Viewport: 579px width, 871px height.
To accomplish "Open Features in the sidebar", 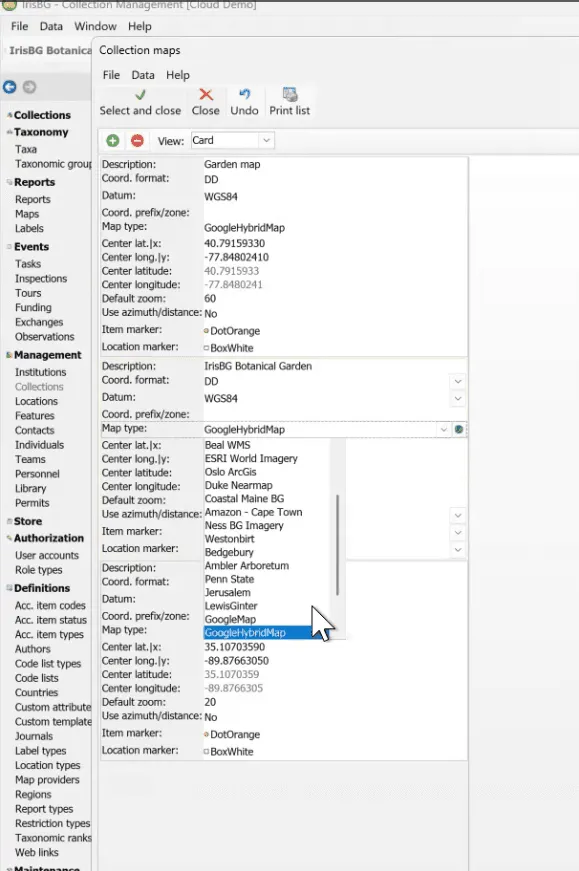I will click(34, 416).
